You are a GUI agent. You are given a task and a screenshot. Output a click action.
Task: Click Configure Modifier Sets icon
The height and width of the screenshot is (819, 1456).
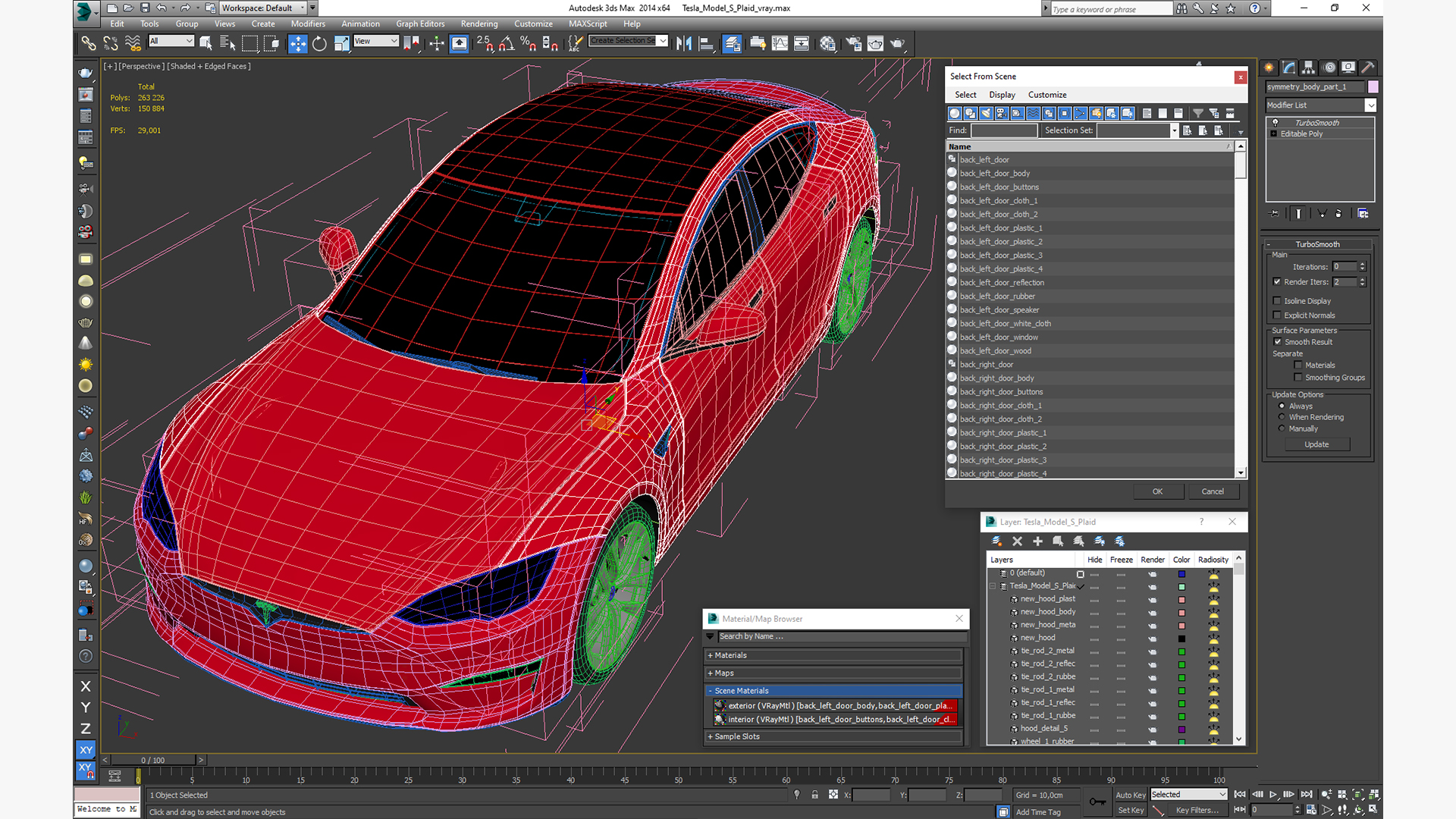coord(1363,214)
